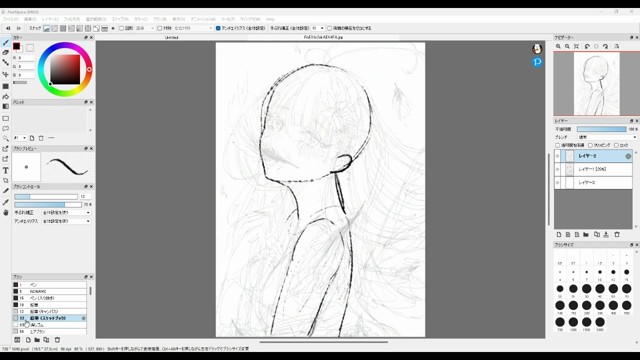Adjust brush size slider in Brush Control
The width and height of the screenshot is (640, 360).
tap(46, 197)
